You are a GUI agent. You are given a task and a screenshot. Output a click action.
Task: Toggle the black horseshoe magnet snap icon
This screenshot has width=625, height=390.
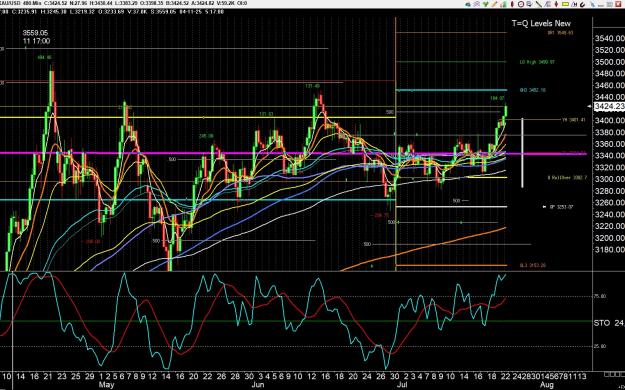point(583,4)
